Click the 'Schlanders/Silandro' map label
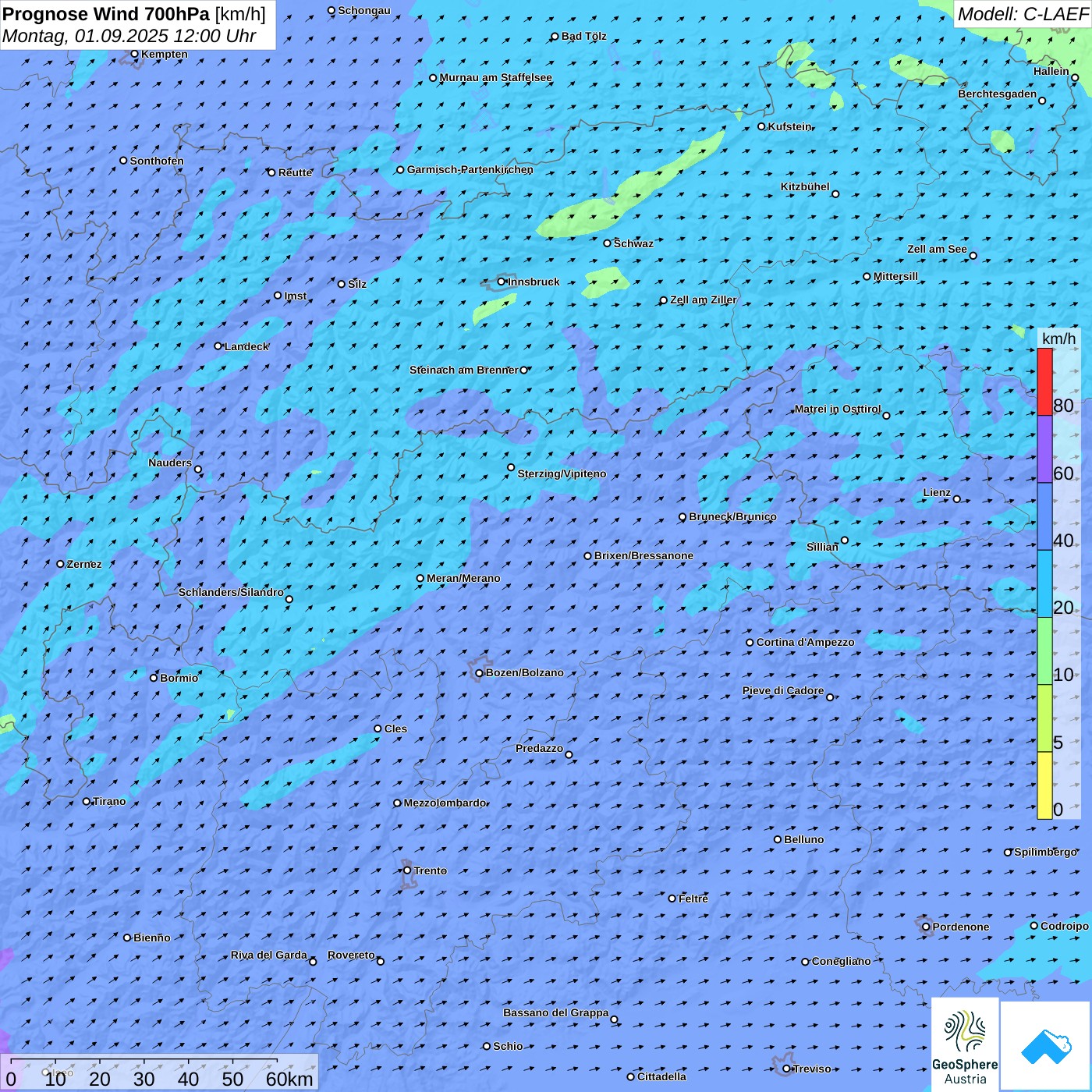The height and width of the screenshot is (1092, 1092). [x=231, y=592]
